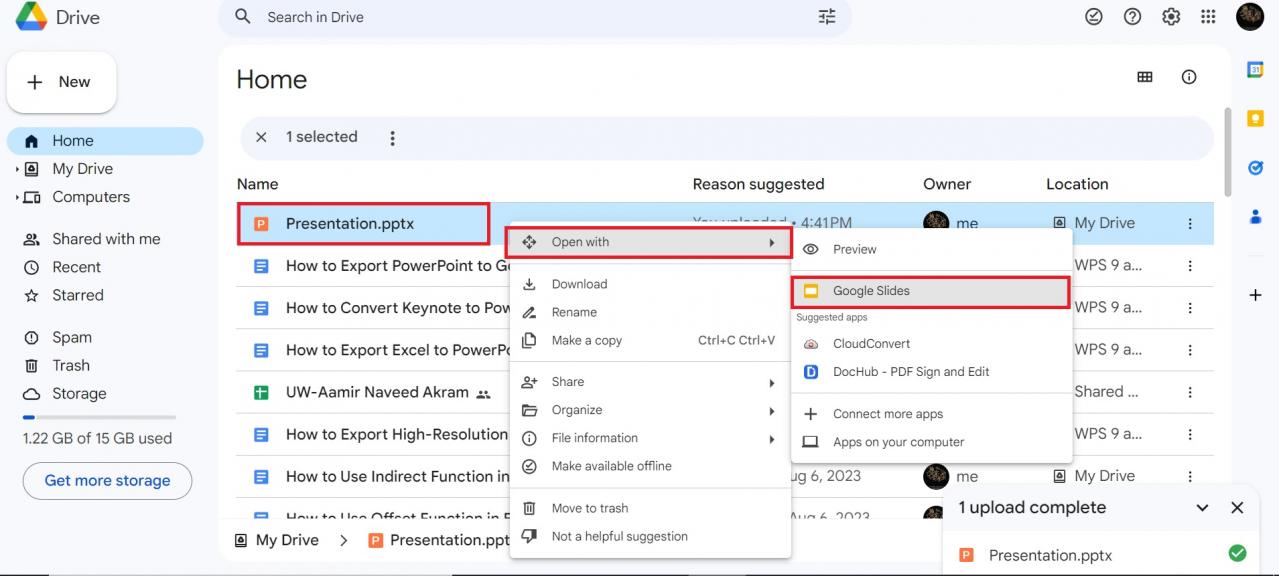Open the offline ready status icon

pyautogui.click(x=1094, y=17)
